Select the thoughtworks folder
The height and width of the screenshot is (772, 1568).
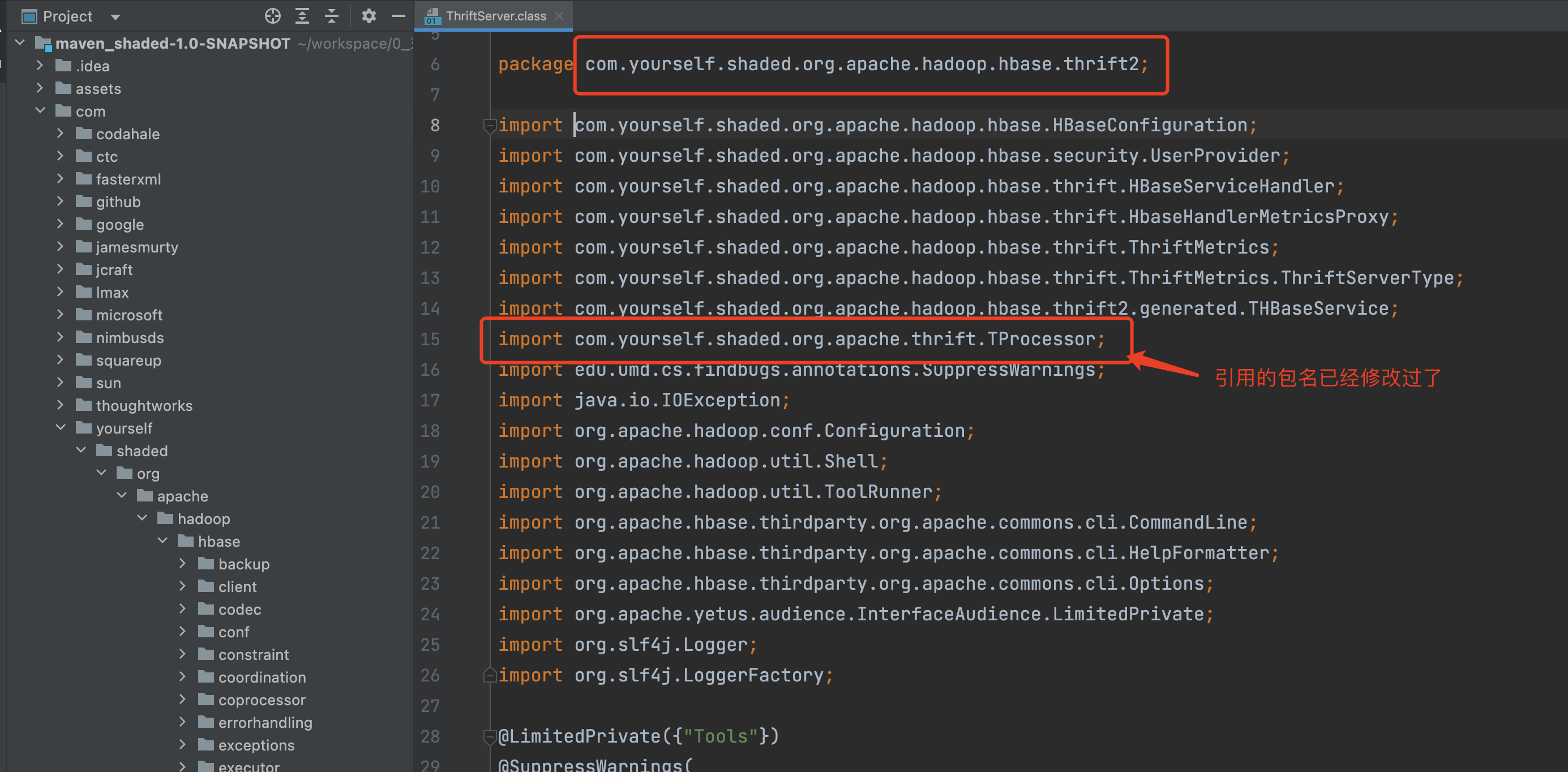144,405
